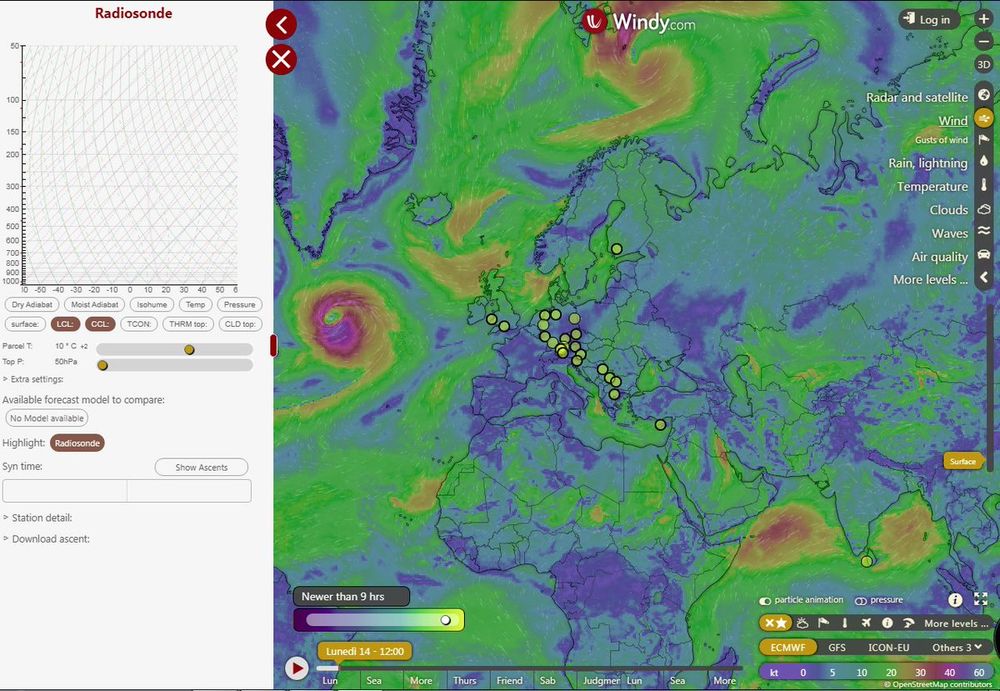Click the Log in button

[x=929, y=19]
